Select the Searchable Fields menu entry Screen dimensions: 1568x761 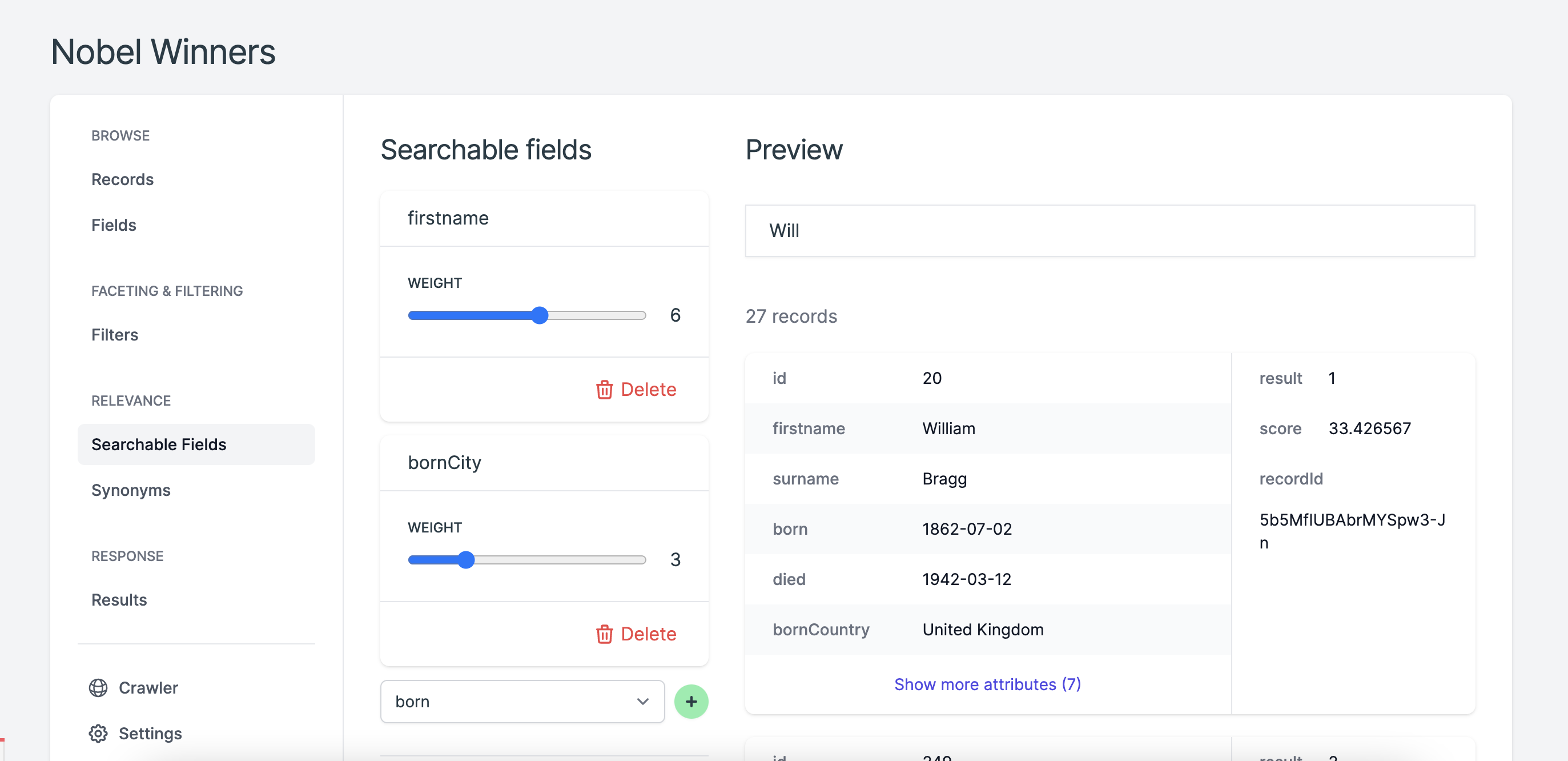tap(159, 444)
